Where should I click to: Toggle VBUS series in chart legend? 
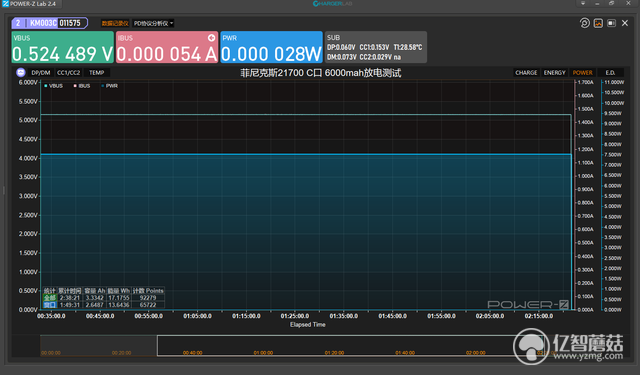53,86
